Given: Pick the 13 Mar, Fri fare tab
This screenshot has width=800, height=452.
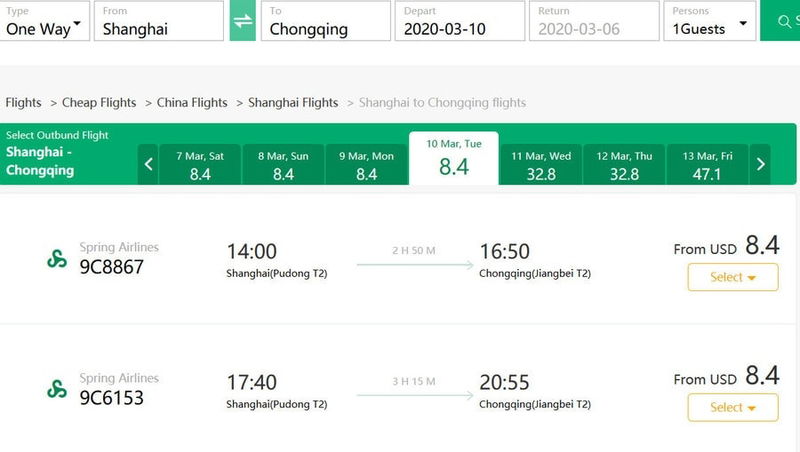Looking at the screenshot, I should click(x=707, y=164).
